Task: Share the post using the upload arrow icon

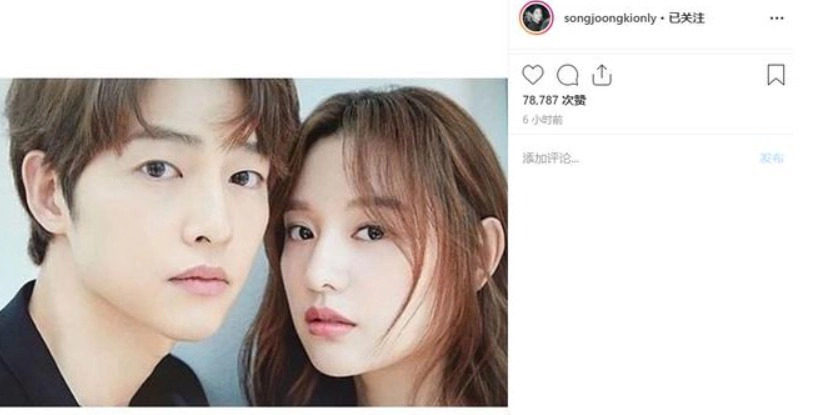Action: coord(601,75)
